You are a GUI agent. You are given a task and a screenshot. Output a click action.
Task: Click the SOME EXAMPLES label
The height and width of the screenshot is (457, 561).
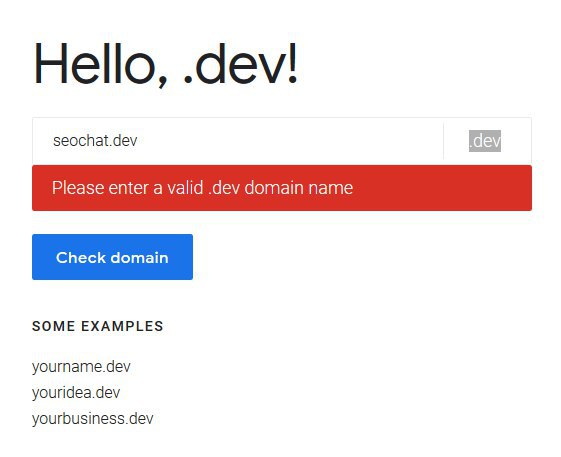tap(98, 326)
